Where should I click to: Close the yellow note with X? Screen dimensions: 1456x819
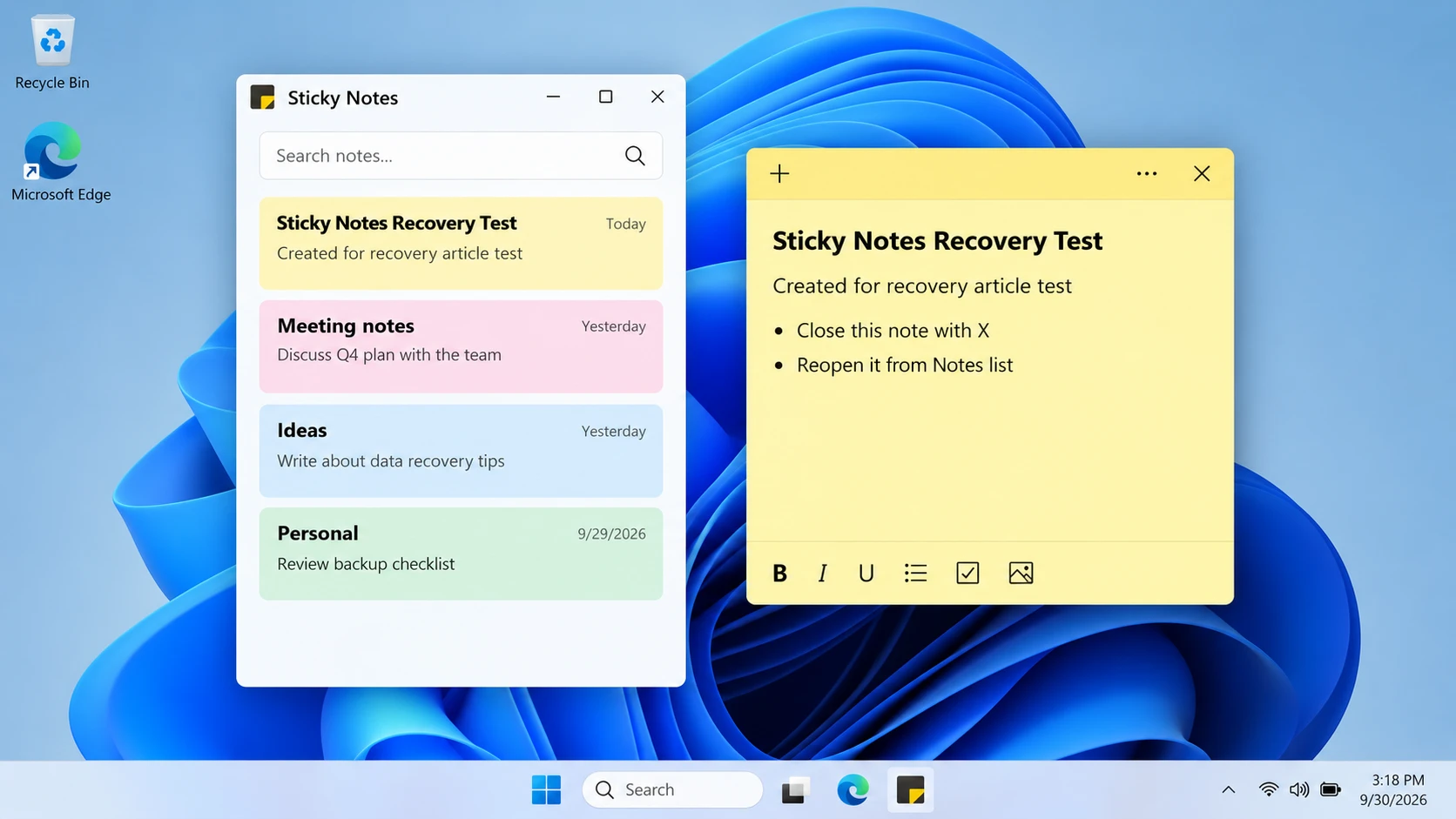coord(1202,174)
